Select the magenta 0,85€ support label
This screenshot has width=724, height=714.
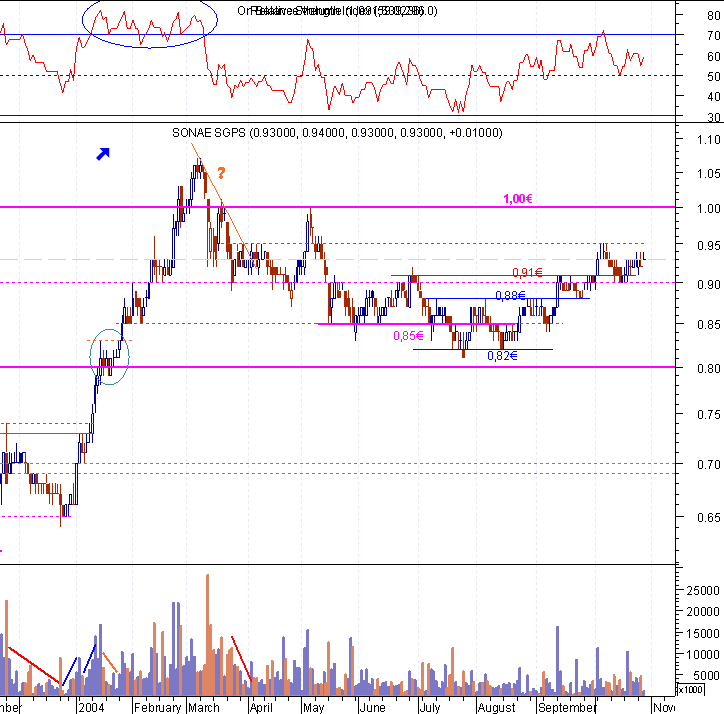[x=408, y=336]
